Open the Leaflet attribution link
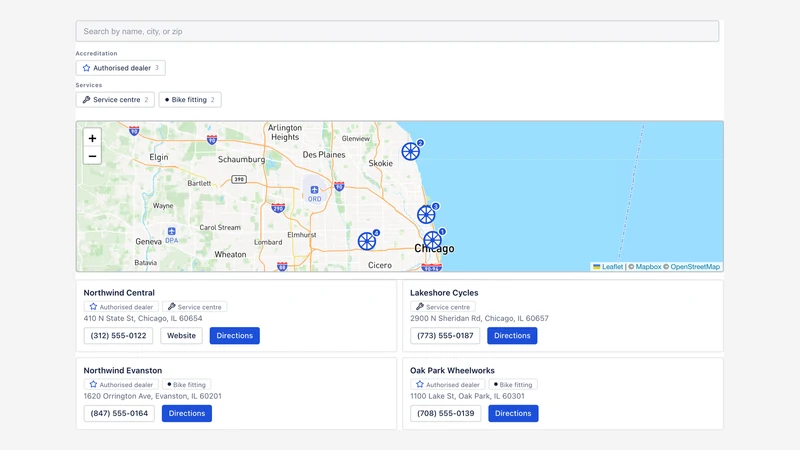This screenshot has height=450, width=800. [x=612, y=266]
